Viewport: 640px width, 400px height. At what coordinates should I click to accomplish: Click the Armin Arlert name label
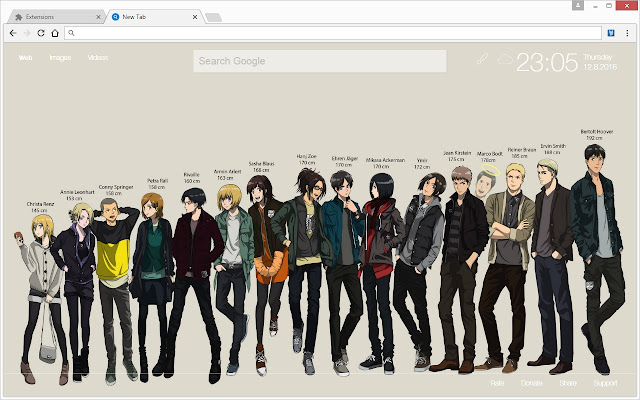[x=227, y=171]
